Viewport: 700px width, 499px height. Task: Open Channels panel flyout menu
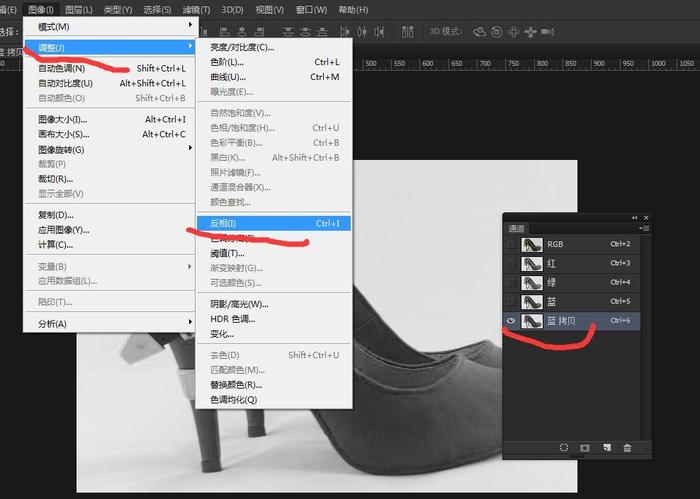(x=644, y=228)
